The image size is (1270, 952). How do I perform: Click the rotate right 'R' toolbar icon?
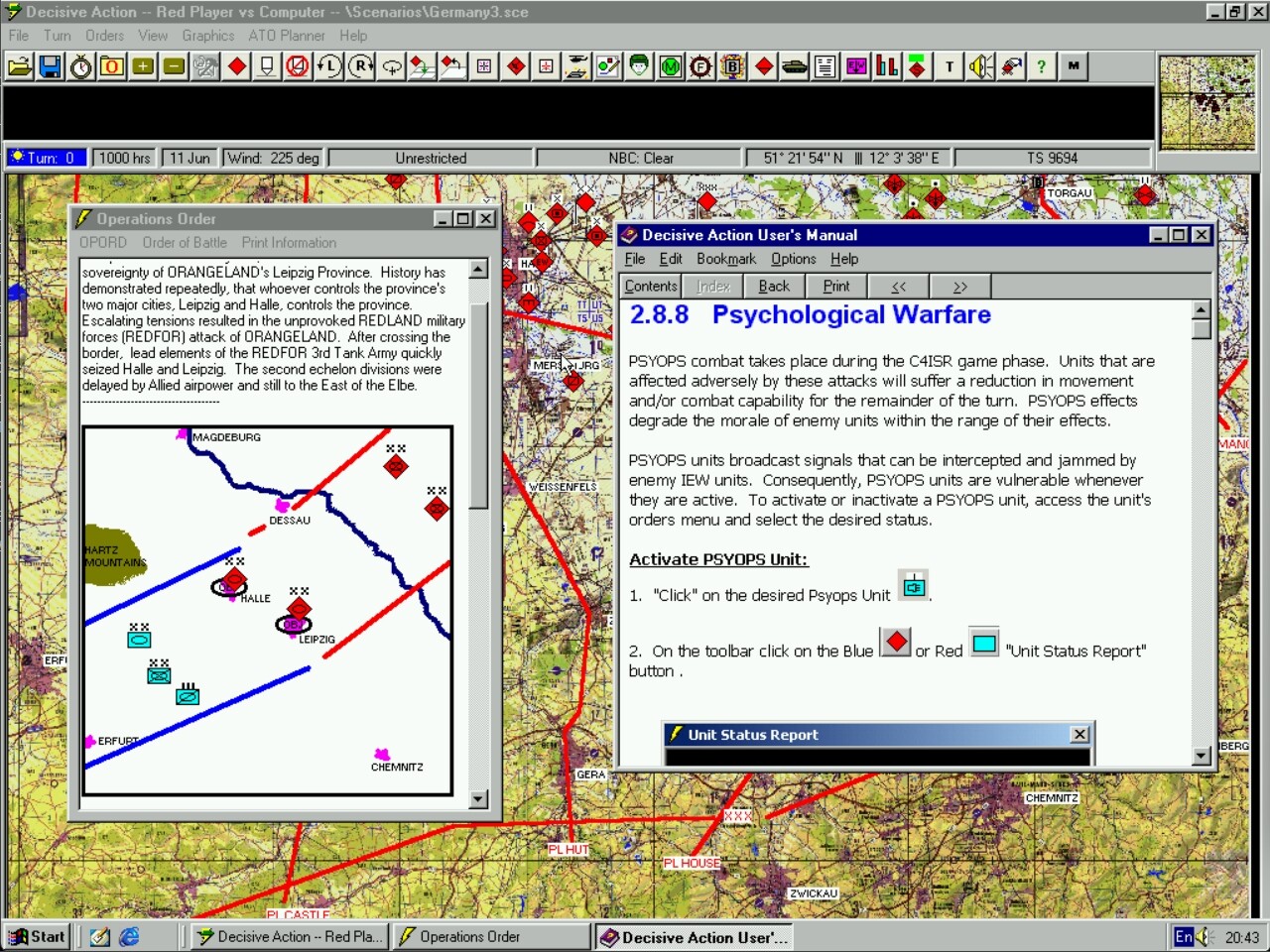(x=360, y=66)
